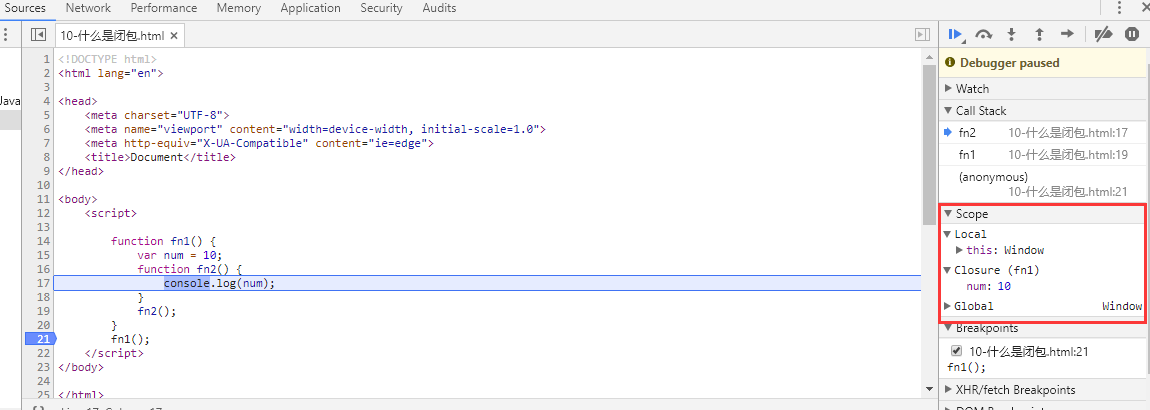Open the 10-什么是闭包.html:17 source link
The image size is (1150, 410).
[x=1068, y=133]
